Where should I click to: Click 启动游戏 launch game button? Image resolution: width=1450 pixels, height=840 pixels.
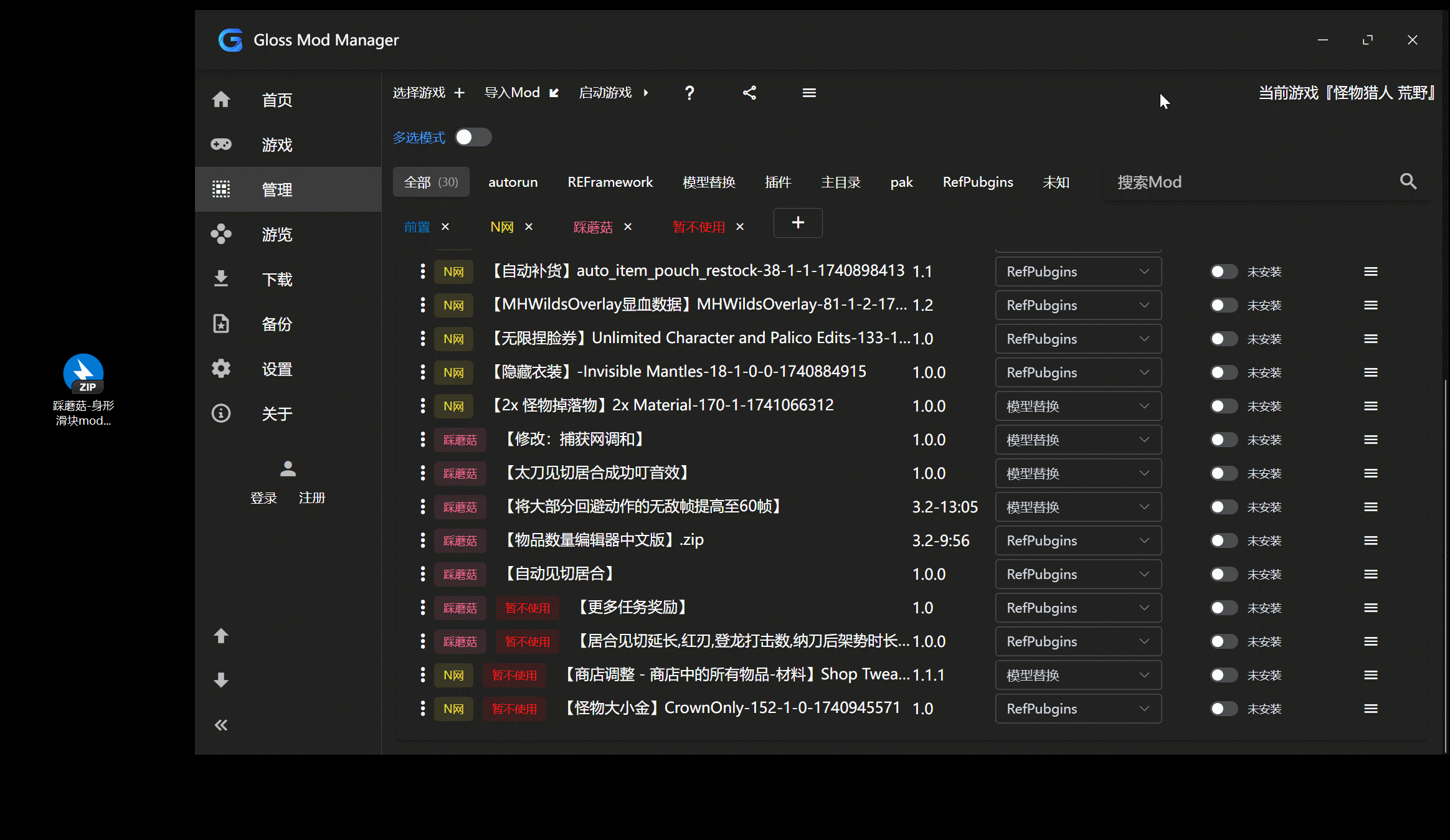pyautogui.click(x=614, y=93)
